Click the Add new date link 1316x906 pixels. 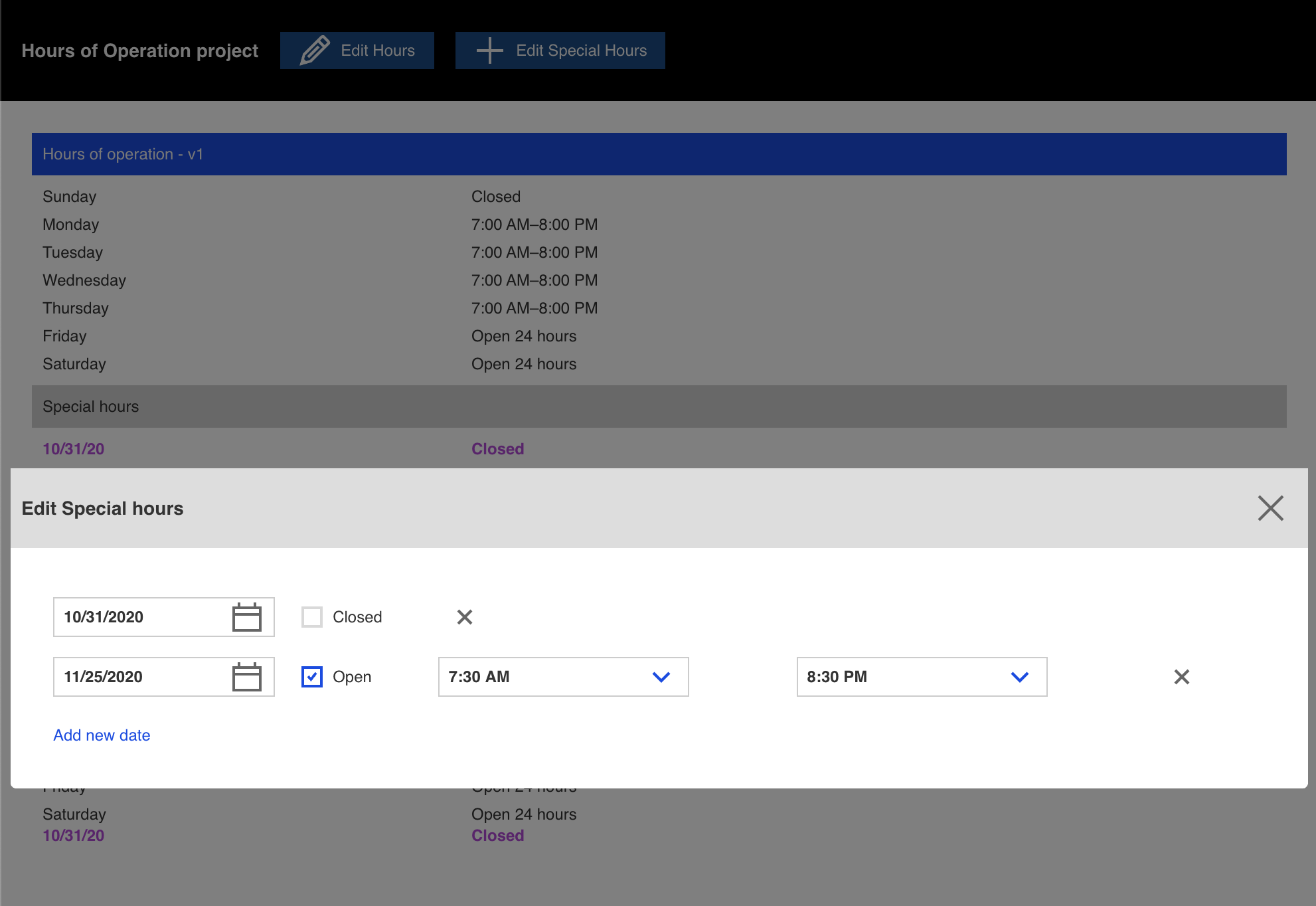point(102,735)
